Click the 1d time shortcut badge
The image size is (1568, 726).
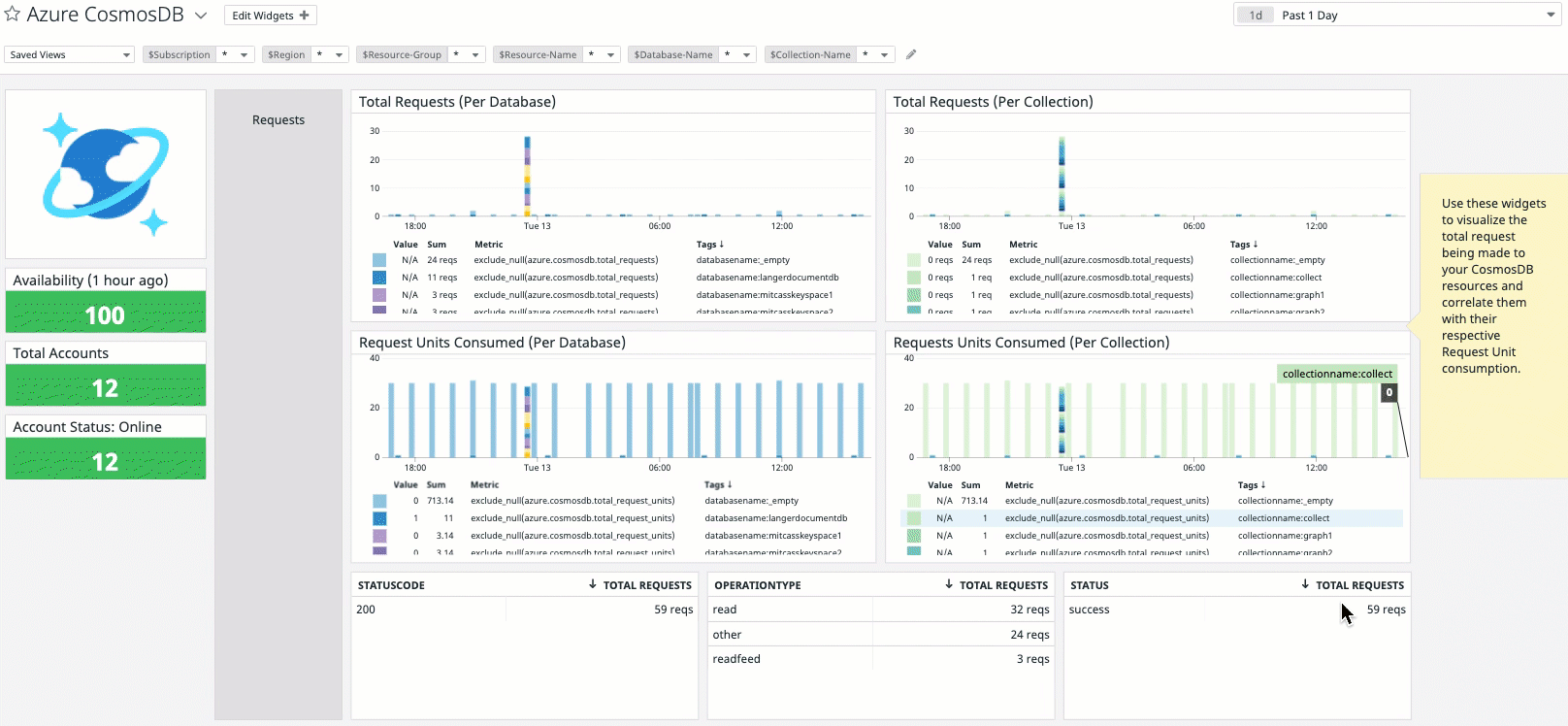[1256, 15]
